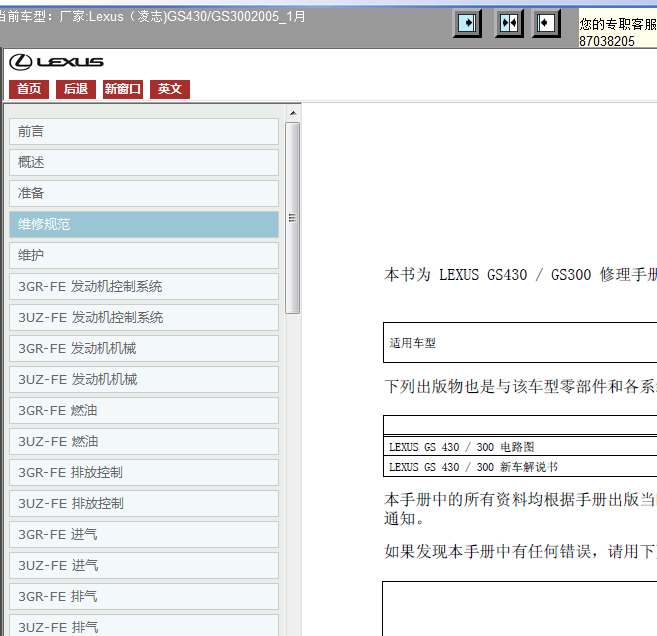
Task: Open 3GR-FE 进气 section
Action: click(144, 535)
